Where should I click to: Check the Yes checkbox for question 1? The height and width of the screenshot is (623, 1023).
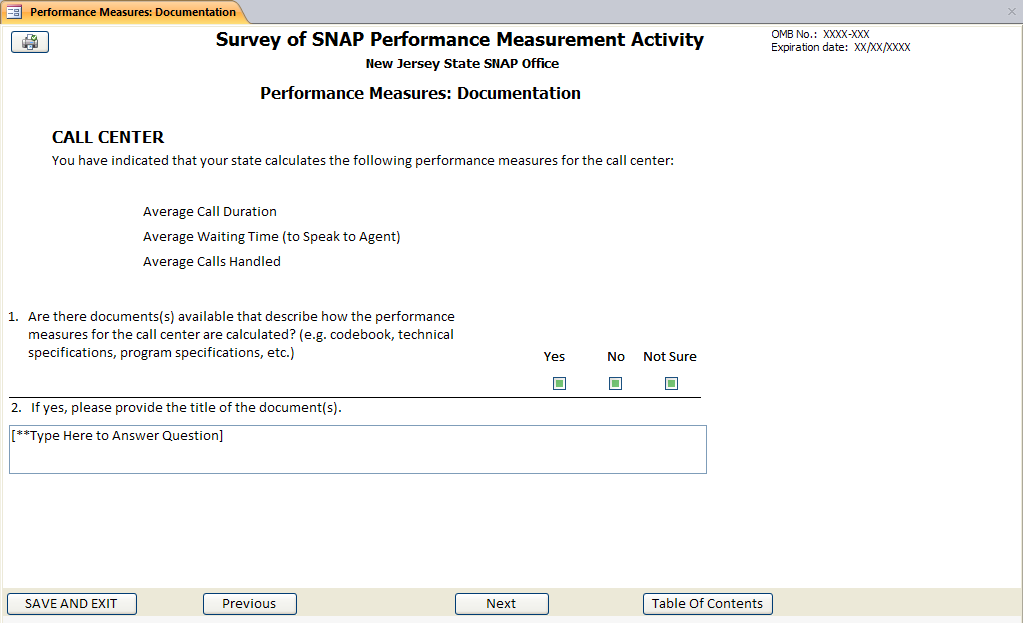coord(559,383)
